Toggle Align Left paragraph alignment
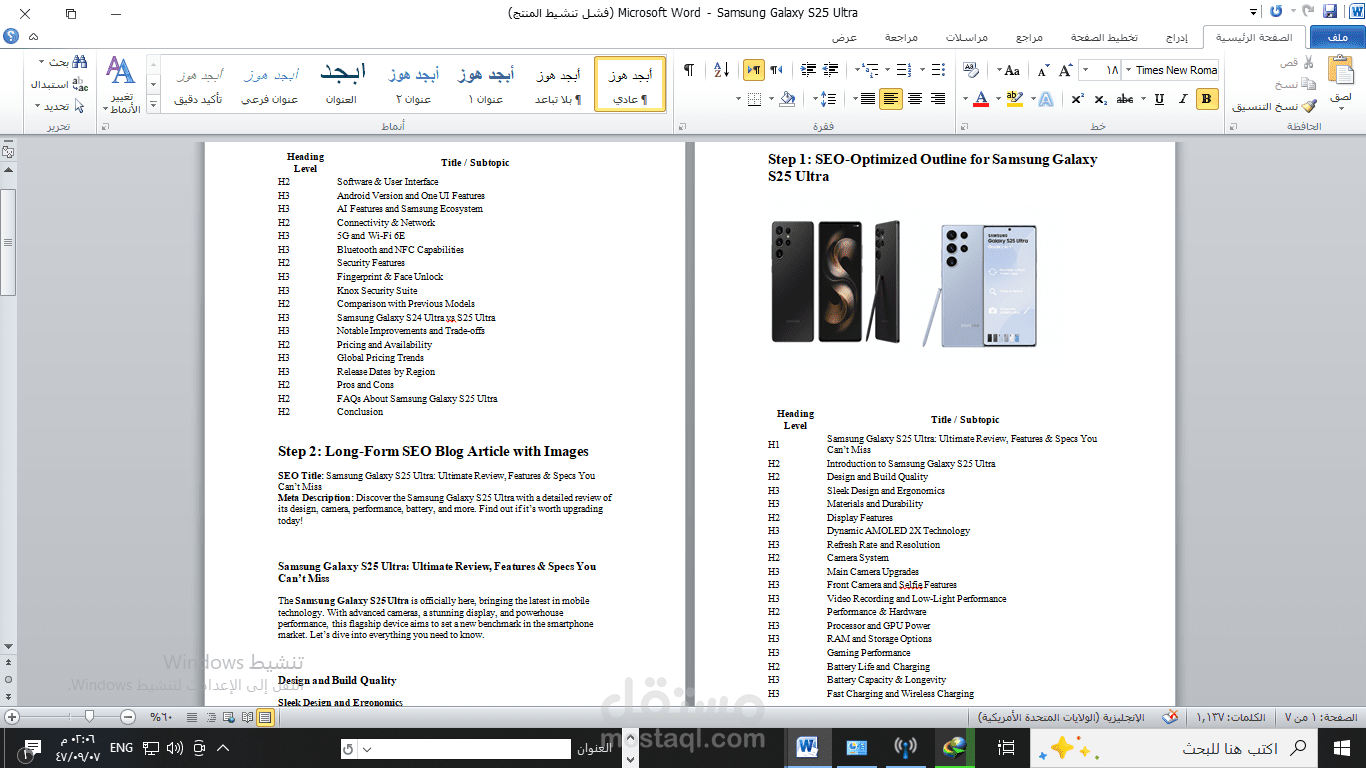Image resolution: width=1366 pixels, height=768 pixels. [890, 99]
